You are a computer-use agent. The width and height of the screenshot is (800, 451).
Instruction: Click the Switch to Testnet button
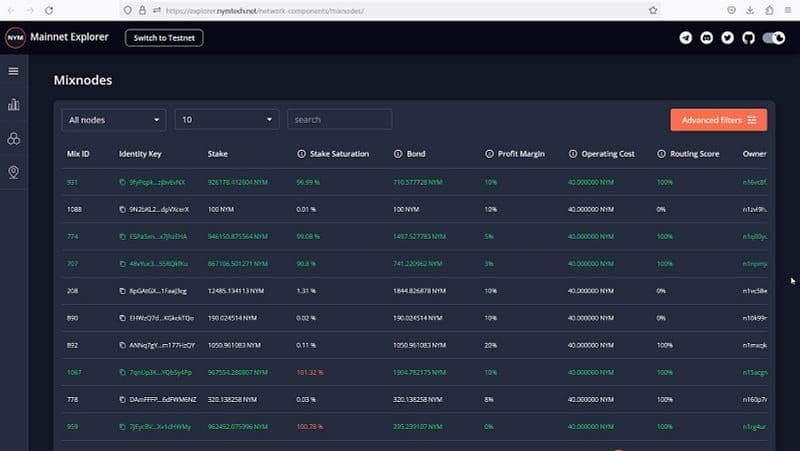(x=164, y=38)
